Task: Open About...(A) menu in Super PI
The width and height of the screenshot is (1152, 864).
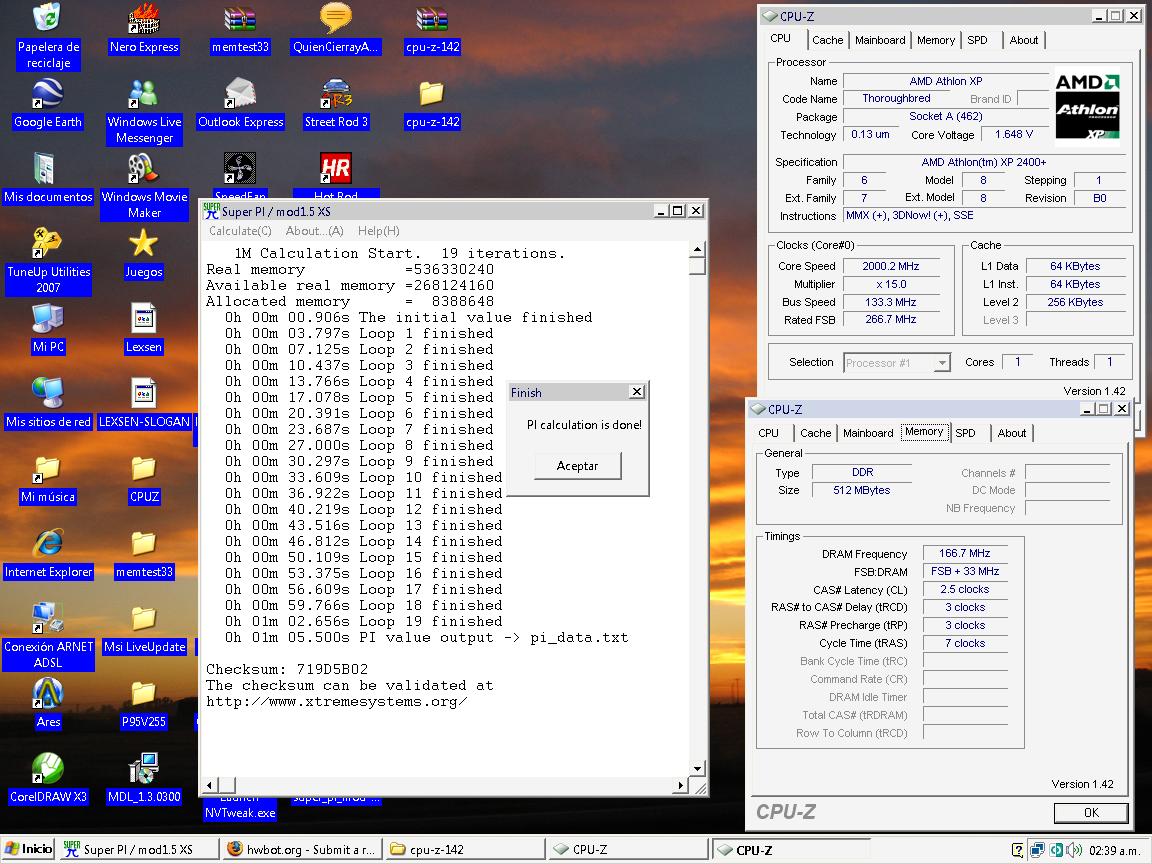Action: point(314,231)
